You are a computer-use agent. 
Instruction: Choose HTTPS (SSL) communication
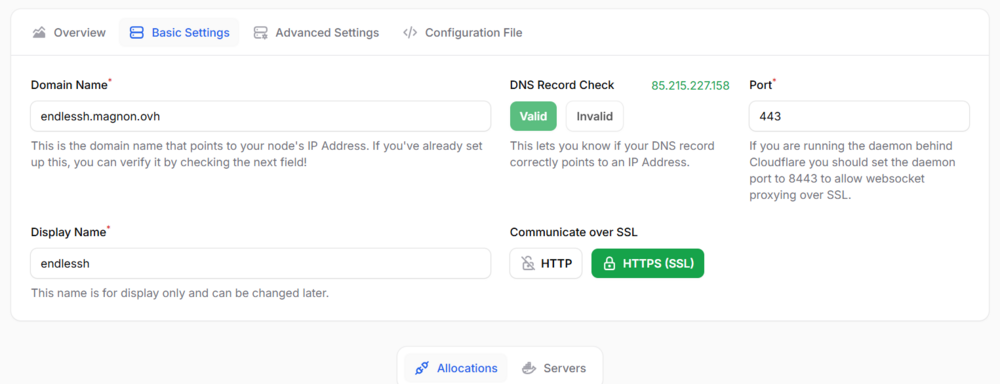pyautogui.click(x=648, y=263)
